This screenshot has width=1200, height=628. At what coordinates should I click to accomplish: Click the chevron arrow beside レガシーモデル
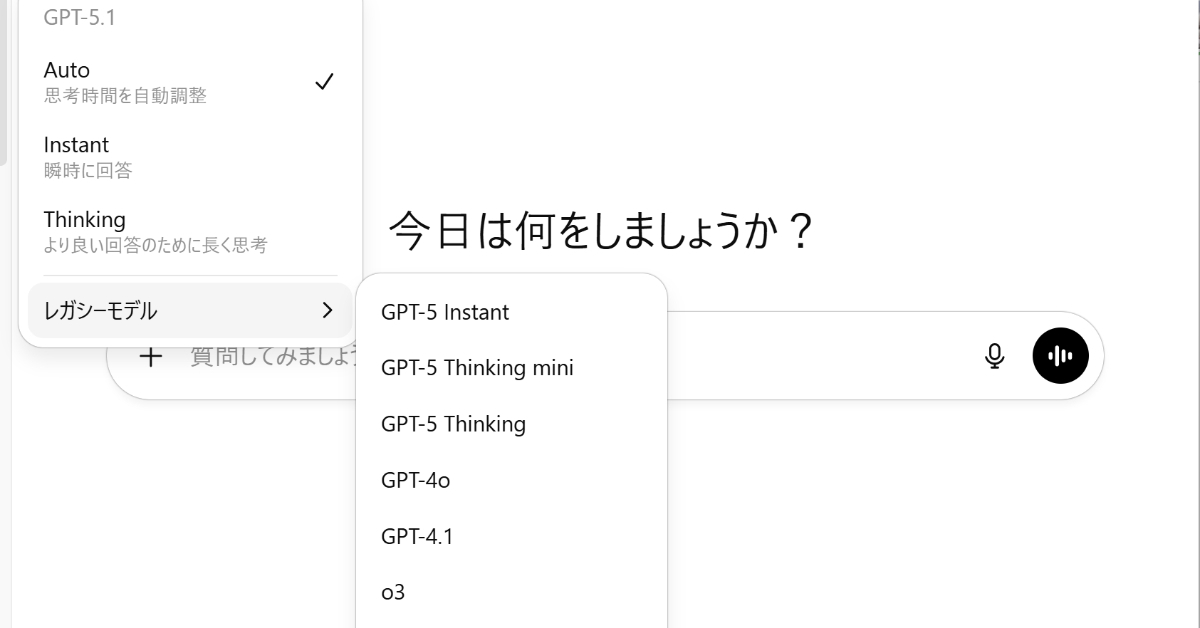(x=326, y=310)
